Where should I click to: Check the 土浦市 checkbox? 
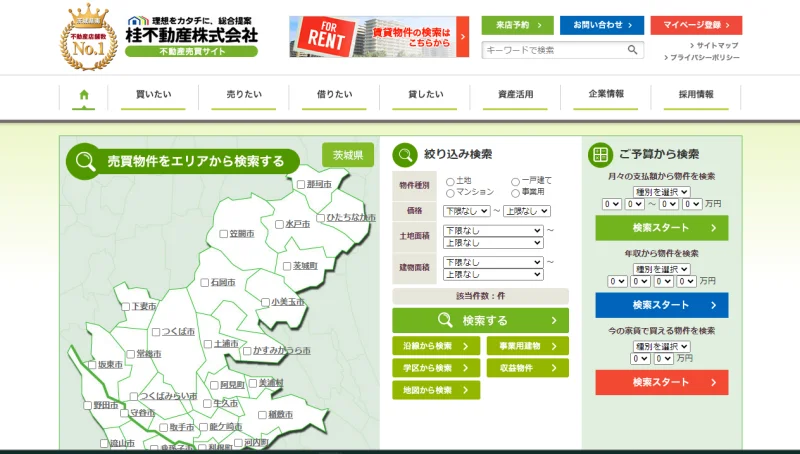208,344
